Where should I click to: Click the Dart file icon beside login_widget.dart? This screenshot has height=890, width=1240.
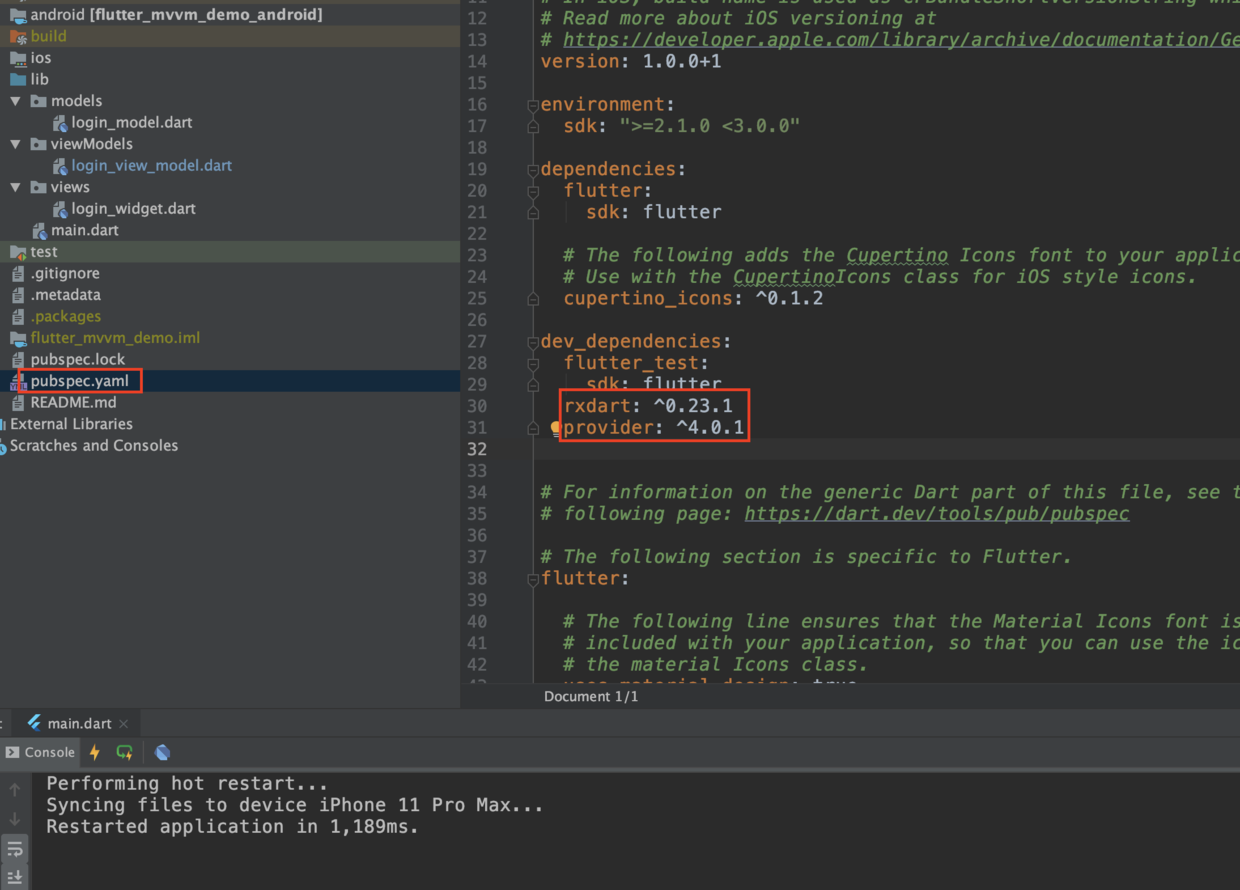(60, 209)
